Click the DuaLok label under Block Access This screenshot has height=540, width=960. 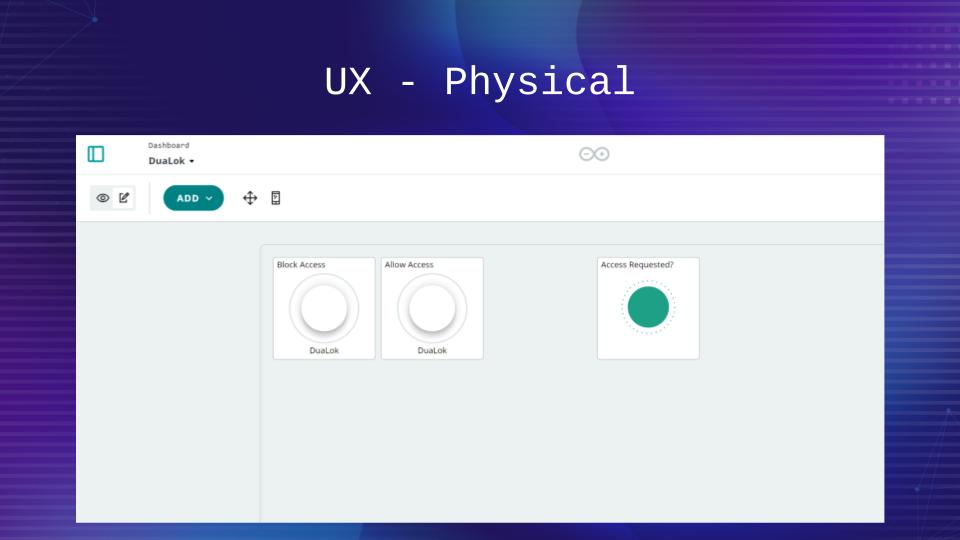pyautogui.click(x=324, y=350)
